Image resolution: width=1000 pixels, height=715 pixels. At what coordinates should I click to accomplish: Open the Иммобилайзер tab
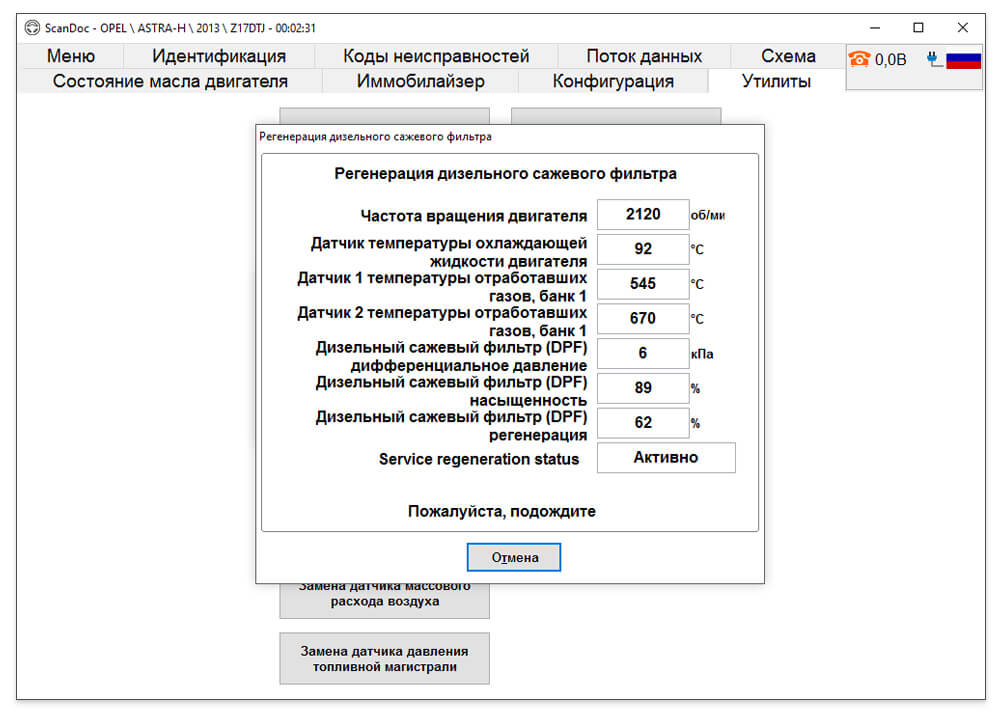coord(420,81)
